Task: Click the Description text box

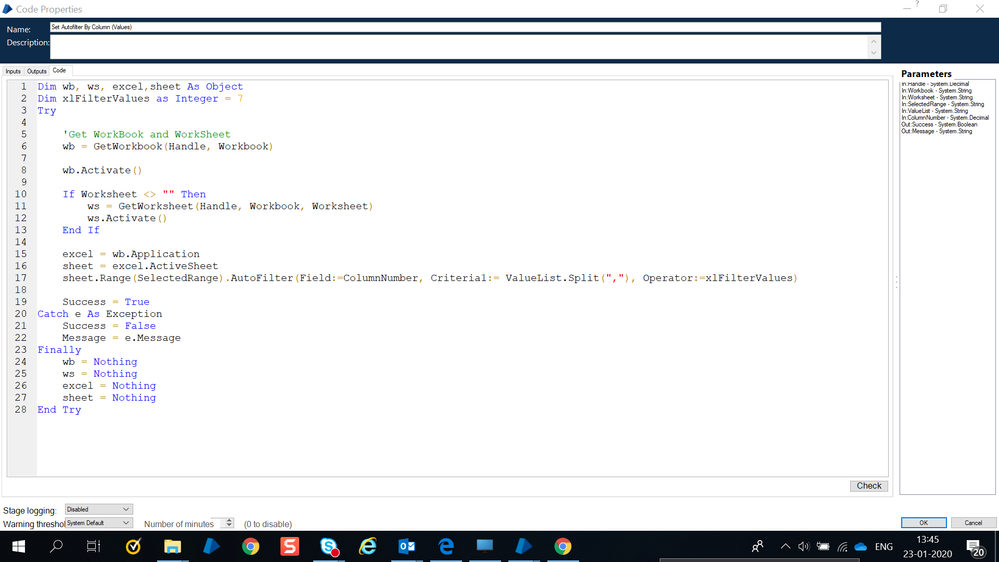Action: click(x=460, y=47)
